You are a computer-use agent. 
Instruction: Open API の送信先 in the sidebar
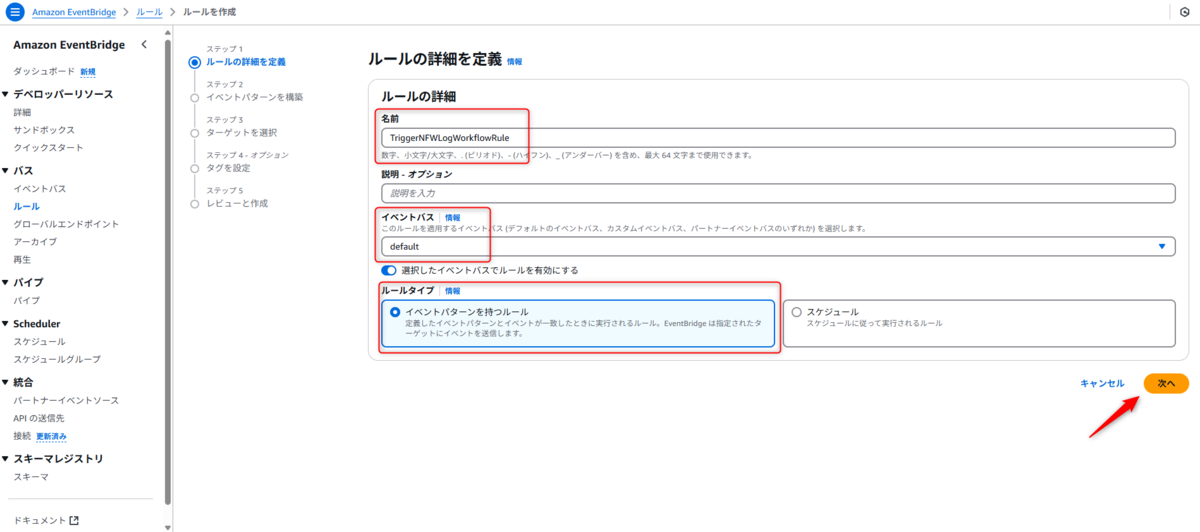click(39, 418)
